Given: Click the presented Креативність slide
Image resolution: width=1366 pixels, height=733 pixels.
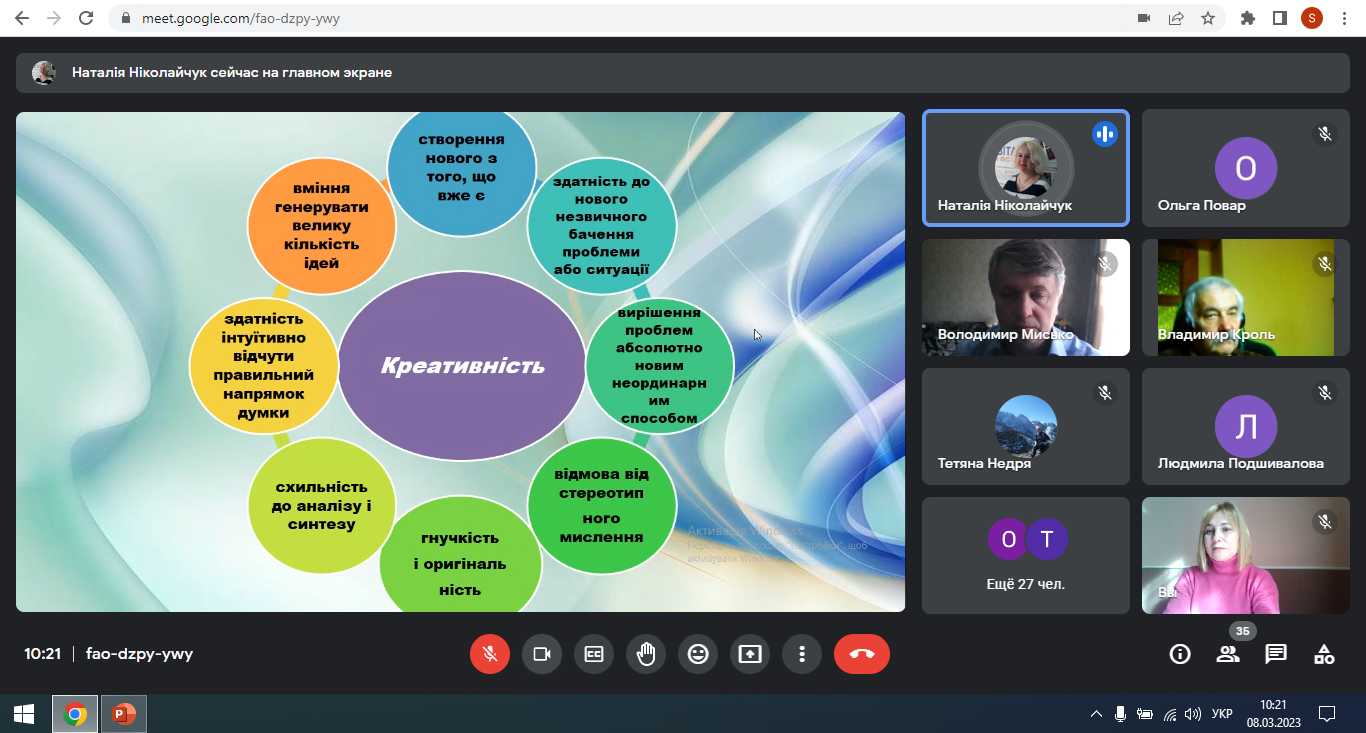Looking at the screenshot, I should (x=460, y=361).
